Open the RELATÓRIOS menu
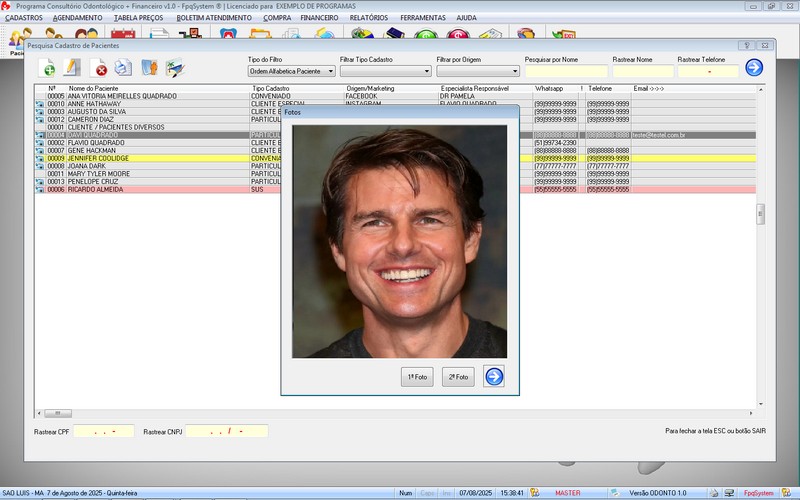Viewport: 800px width, 500px height. pos(370,18)
